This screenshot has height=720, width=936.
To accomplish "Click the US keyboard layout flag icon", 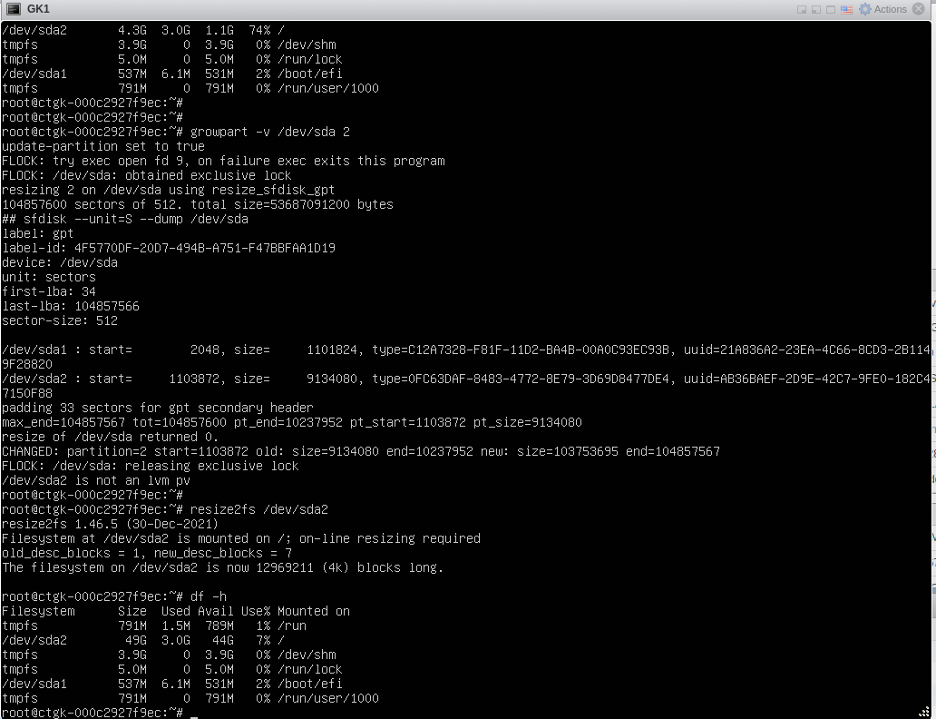I will click(848, 9).
